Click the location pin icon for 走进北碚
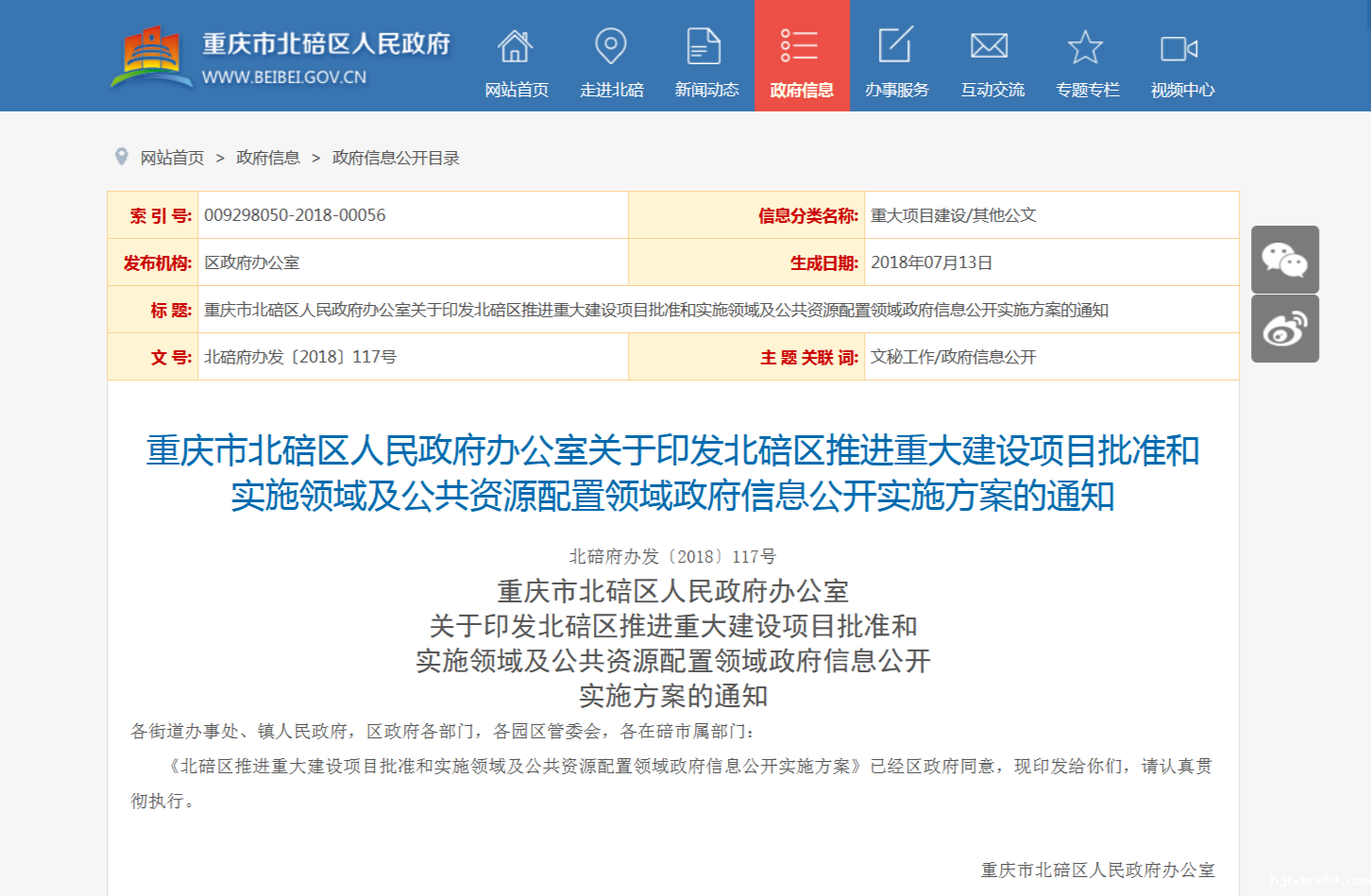The image size is (1371, 896). pos(611,46)
